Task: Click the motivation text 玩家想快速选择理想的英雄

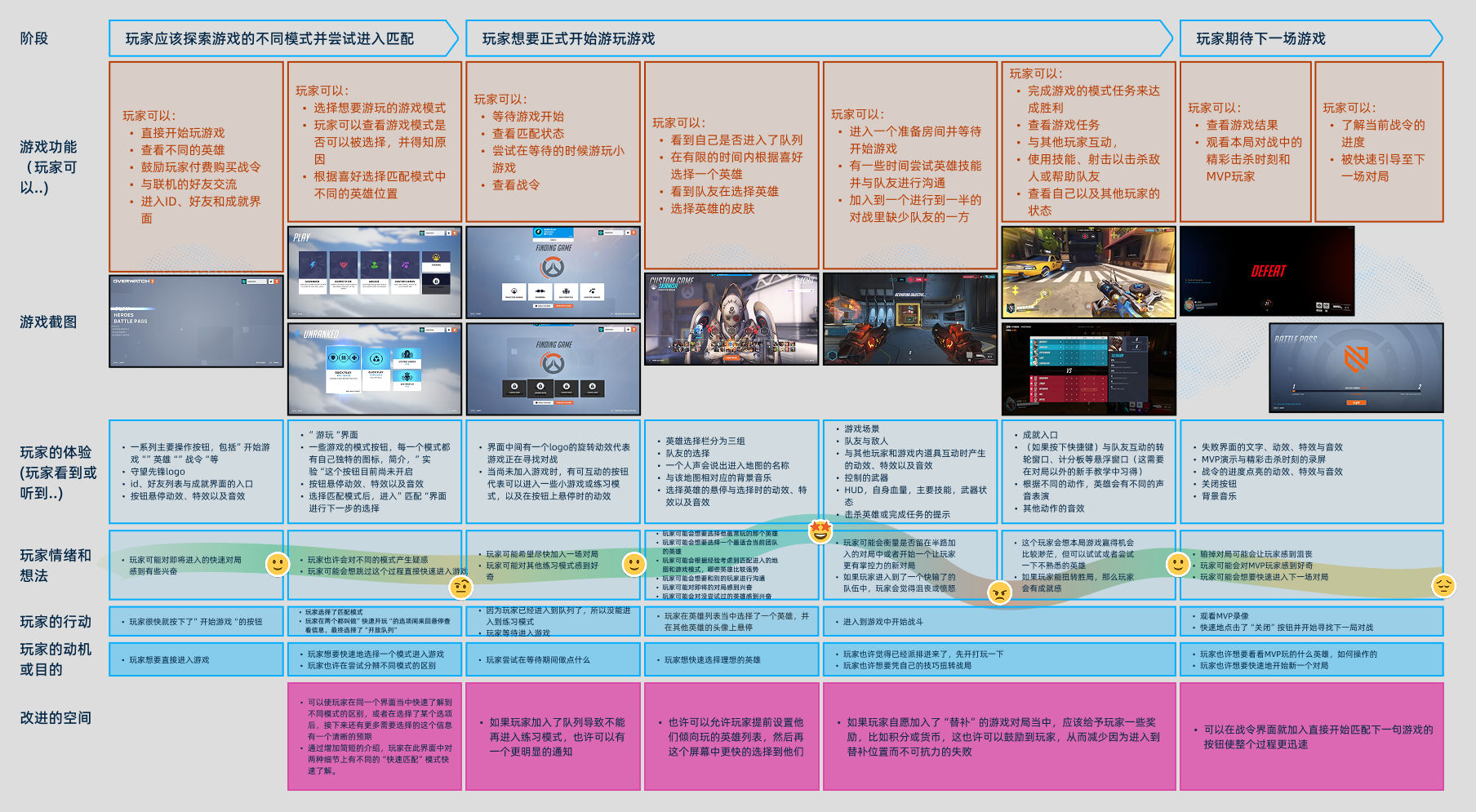Action: pos(713,660)
